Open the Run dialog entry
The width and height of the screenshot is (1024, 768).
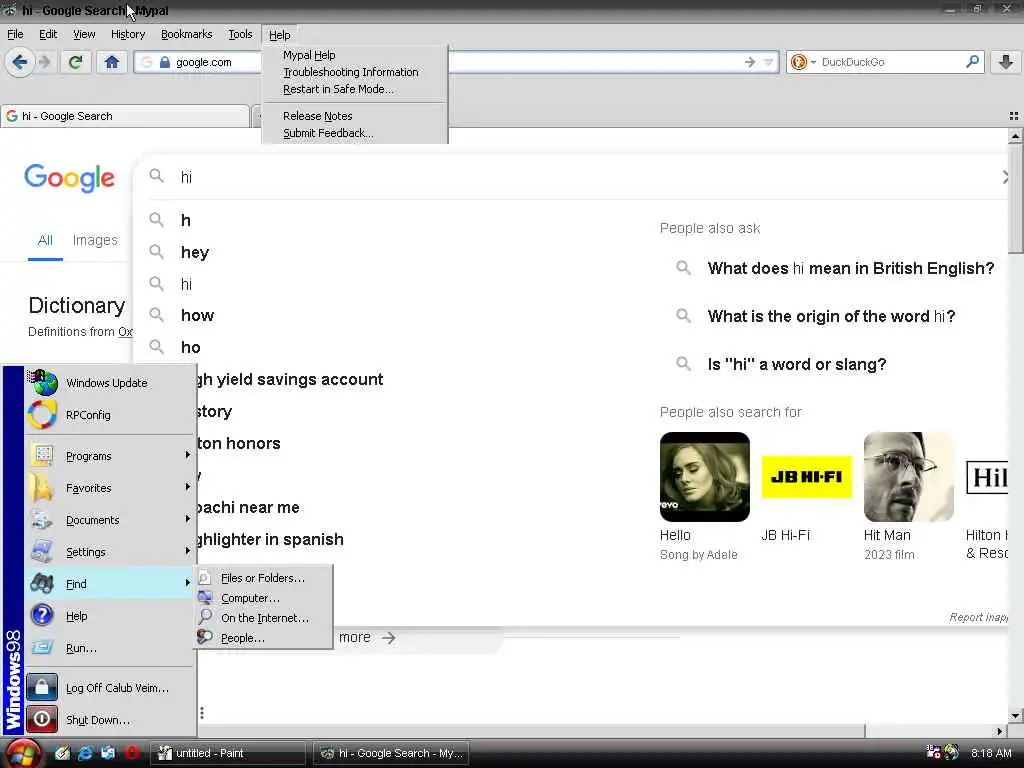coord(110,648)
